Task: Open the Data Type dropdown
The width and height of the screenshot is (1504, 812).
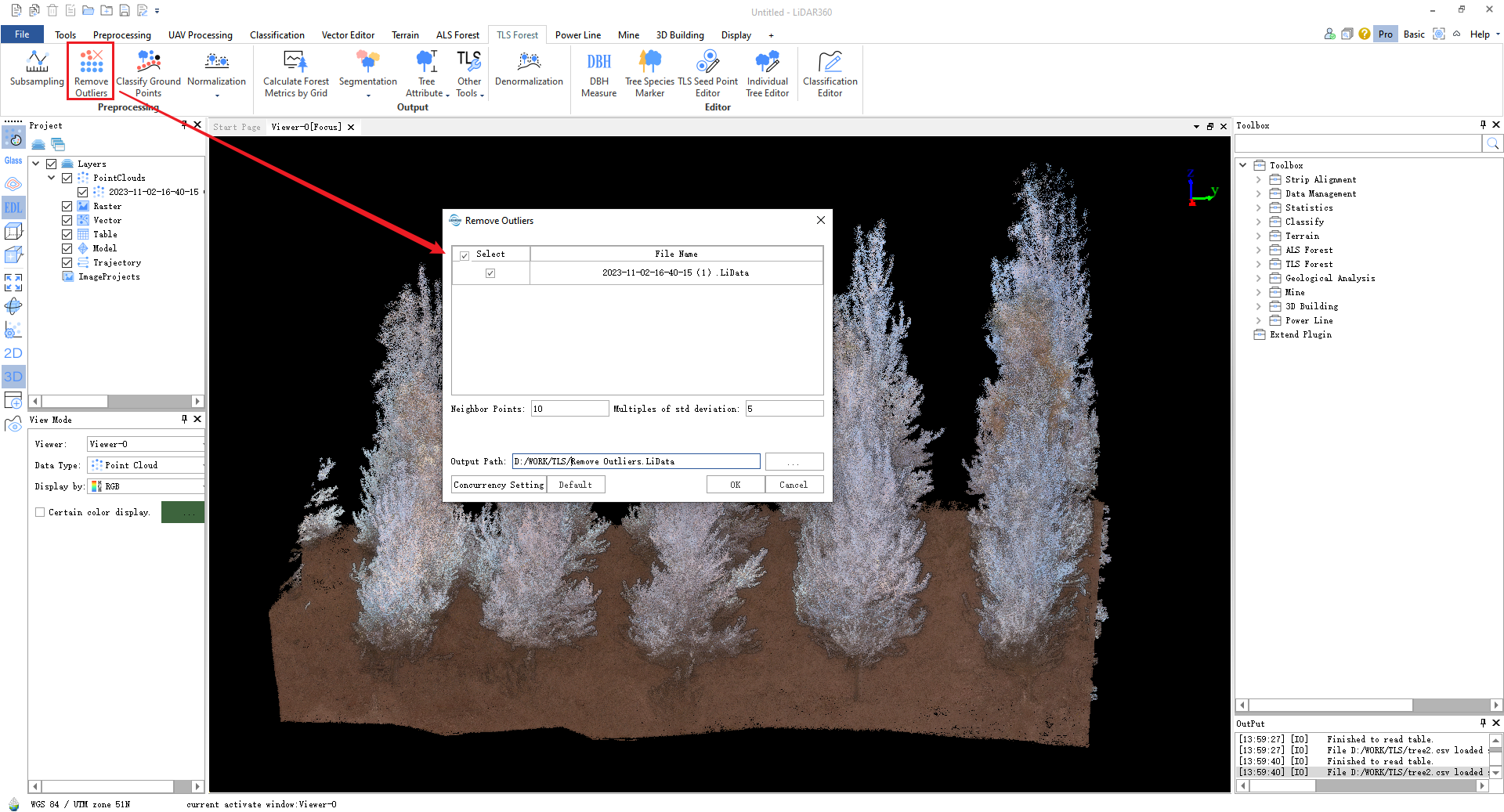Action: (146, 465)
